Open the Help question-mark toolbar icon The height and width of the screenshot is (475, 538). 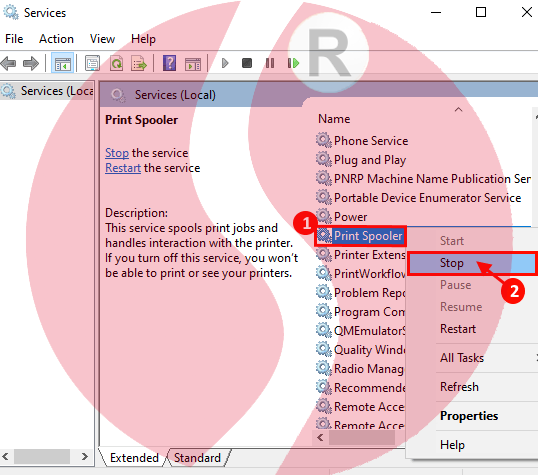[x=169, y=63]
